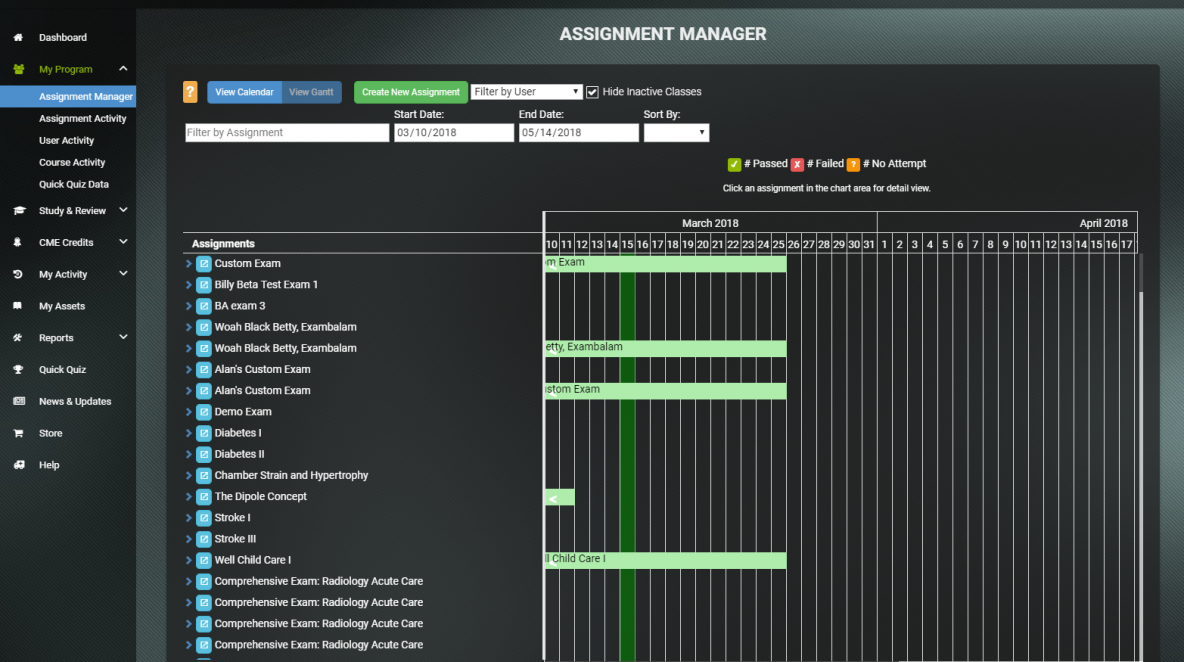Click the edit icon for The Dipole Concept
The width and height of the screenshot is (1184, 662).
point(203,497)
